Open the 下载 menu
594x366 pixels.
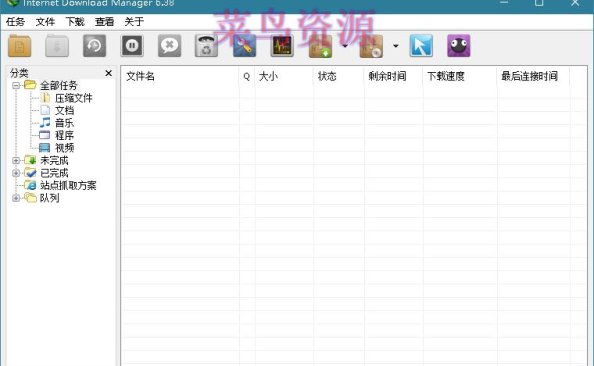pos(75,22)
